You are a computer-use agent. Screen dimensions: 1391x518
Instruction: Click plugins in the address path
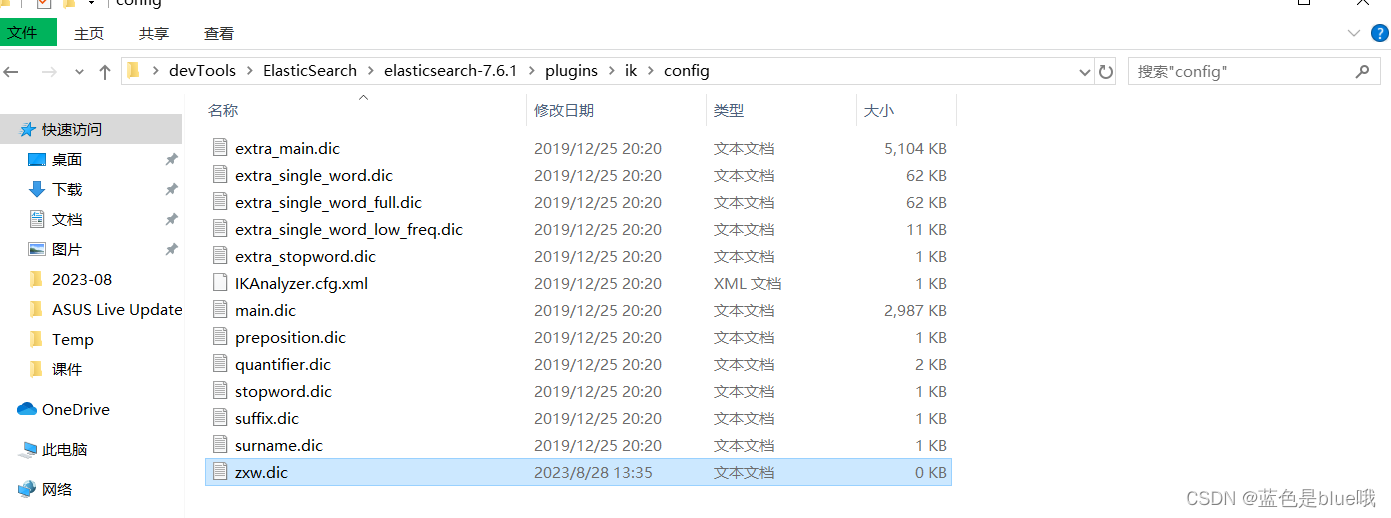pos(571,71)
